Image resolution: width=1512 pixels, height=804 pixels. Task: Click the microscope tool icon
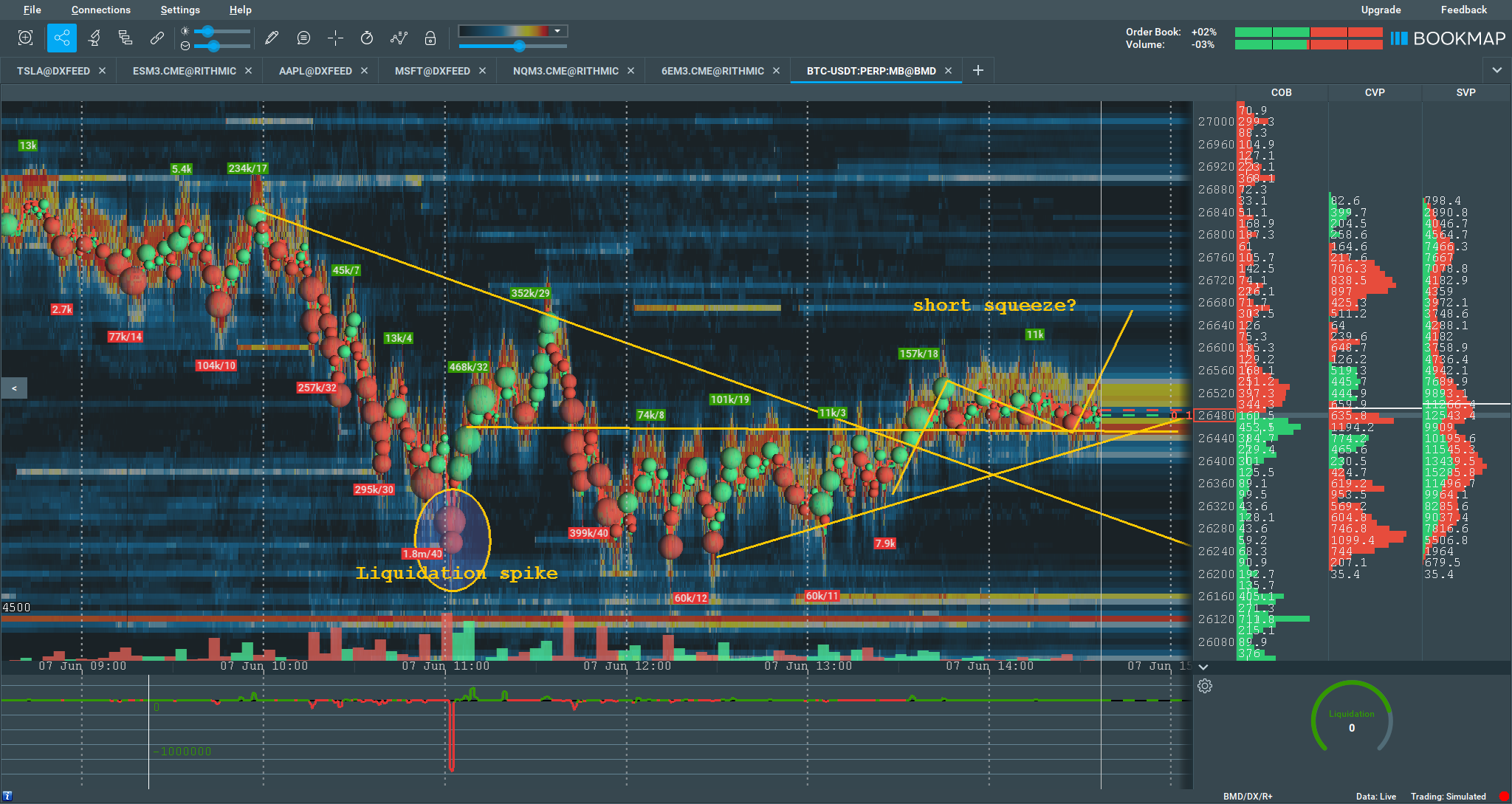[94, 38]
